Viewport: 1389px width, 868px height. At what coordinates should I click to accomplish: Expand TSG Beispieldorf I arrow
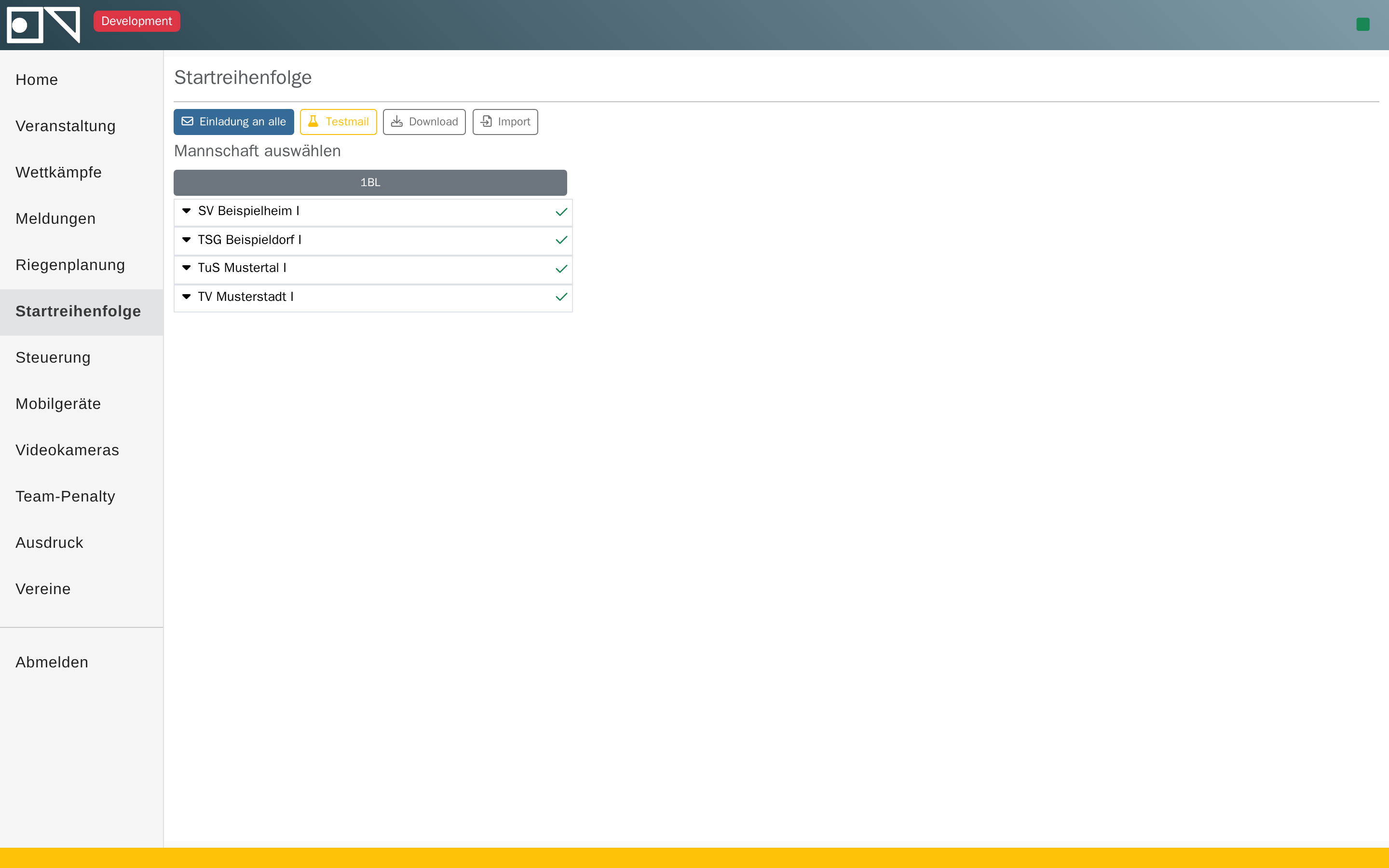187,239
